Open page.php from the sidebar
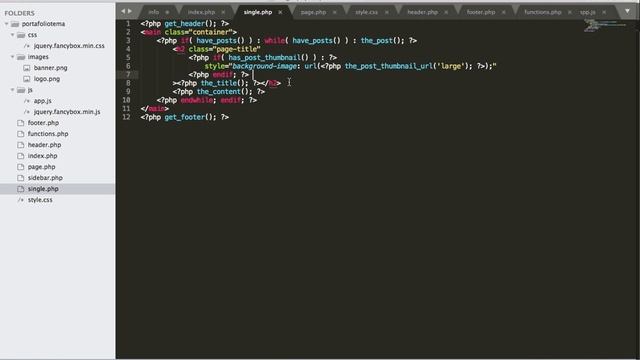The width and height of the screenshot is (640, 360). click(41, 167)
